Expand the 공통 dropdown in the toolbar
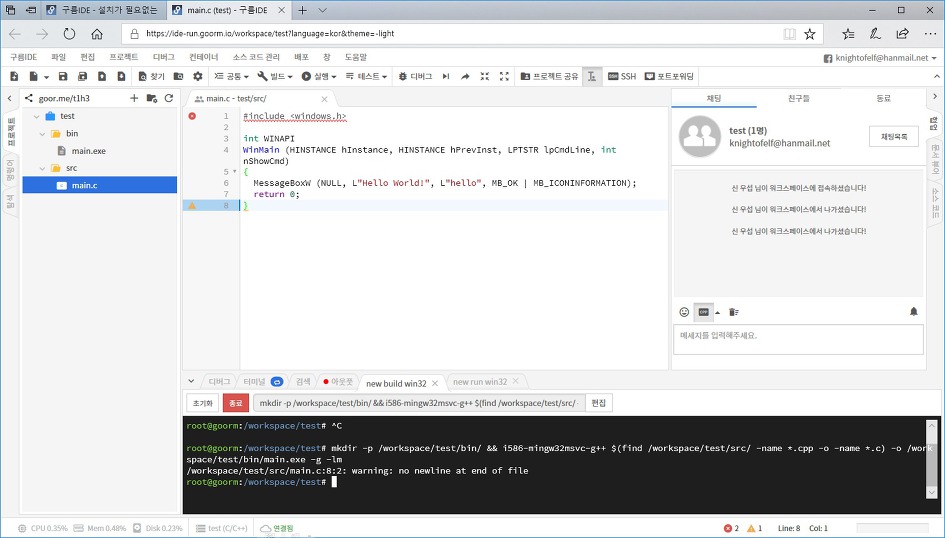 (x=231, y=77)
